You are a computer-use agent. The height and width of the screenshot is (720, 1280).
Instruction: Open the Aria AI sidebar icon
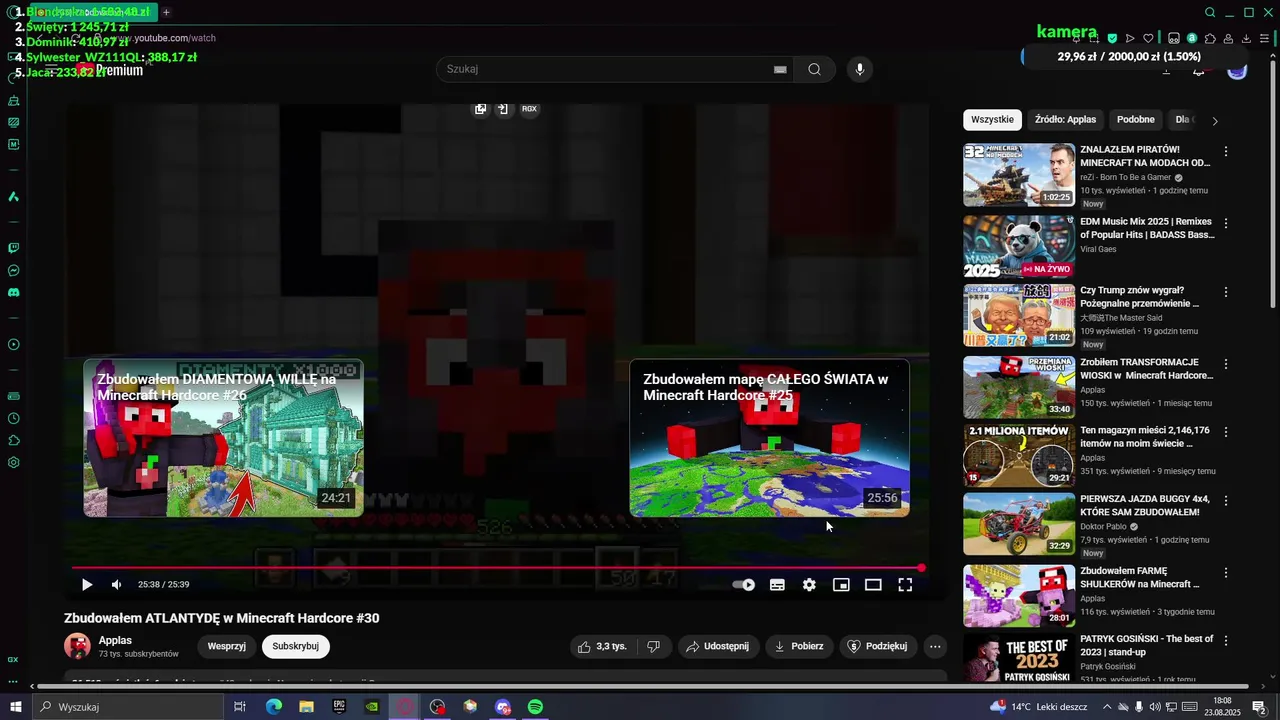coord(13,197)
